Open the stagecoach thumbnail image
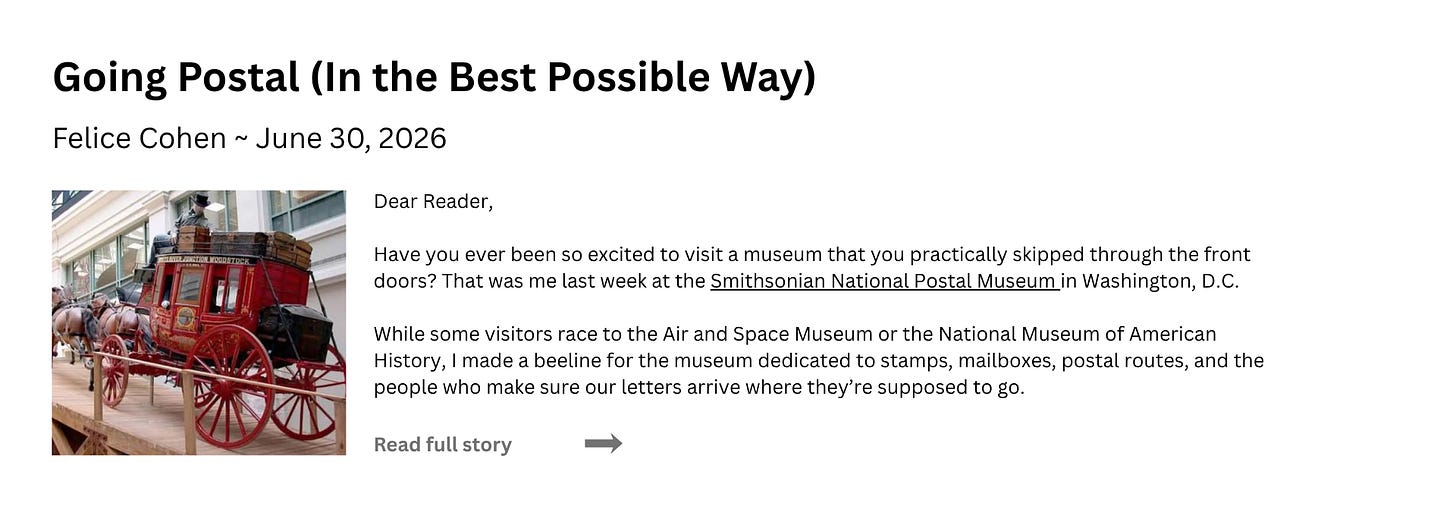1456x519 pixels. pos(199,323)
